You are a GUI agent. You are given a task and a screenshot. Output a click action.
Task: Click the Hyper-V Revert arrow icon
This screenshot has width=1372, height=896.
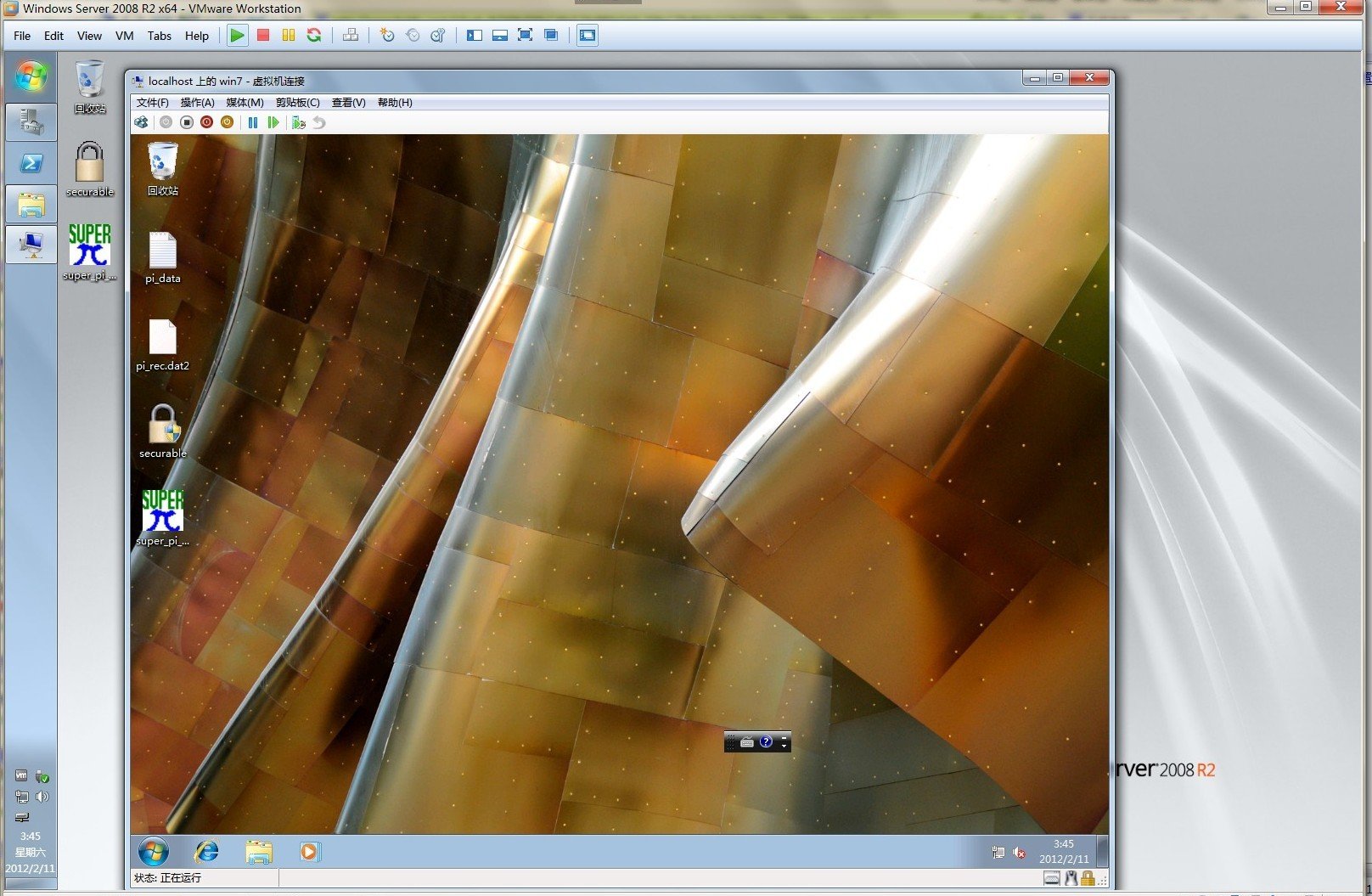[319, 122]
